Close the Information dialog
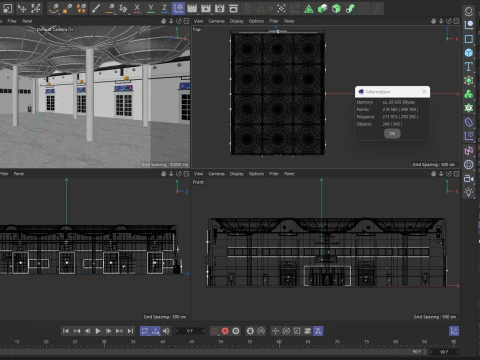 click(x=424, y=91)
